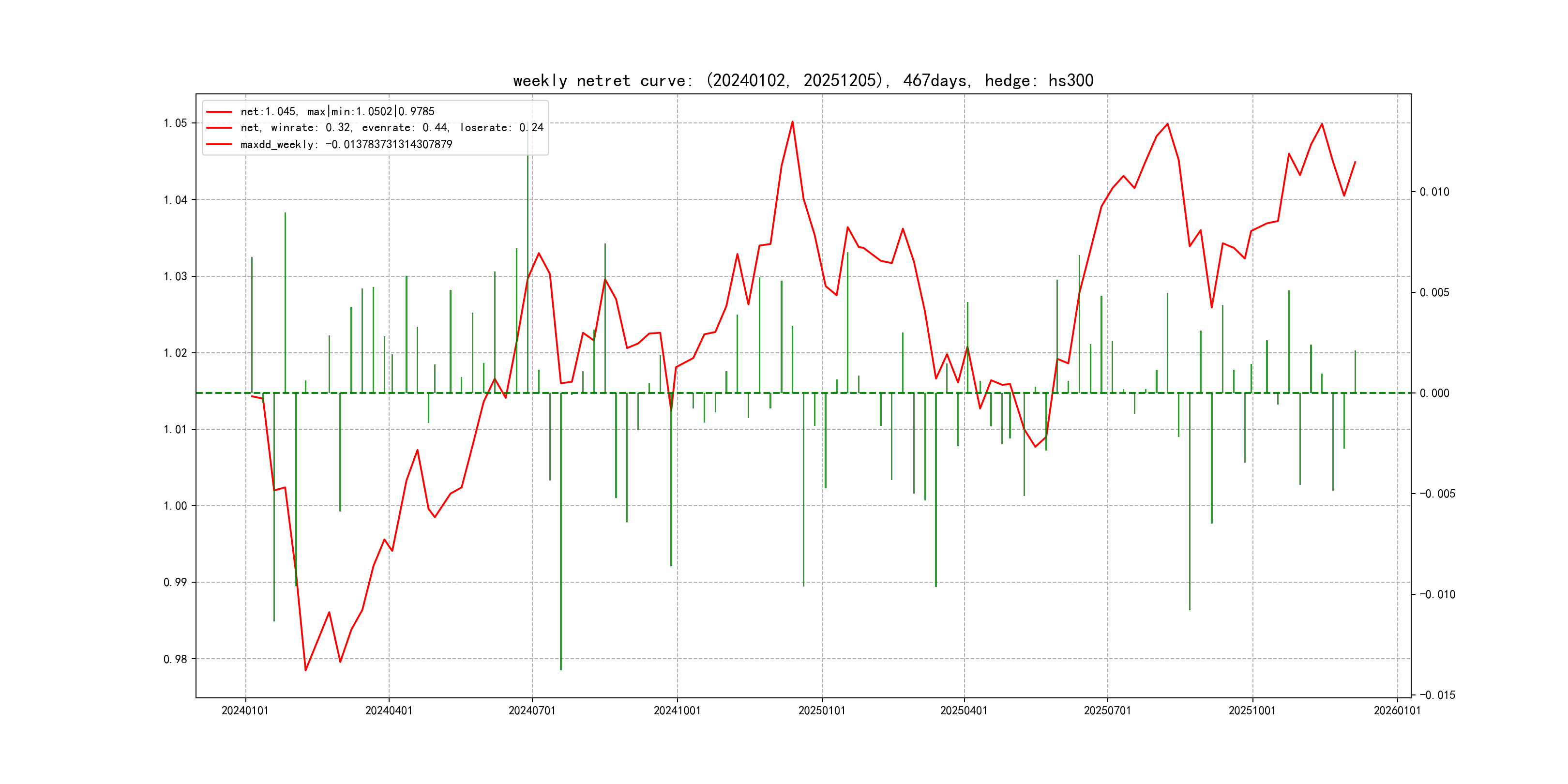Click the 1.05 left y-axis label
Screen dimensions: 1568x784
click(175, 123)
